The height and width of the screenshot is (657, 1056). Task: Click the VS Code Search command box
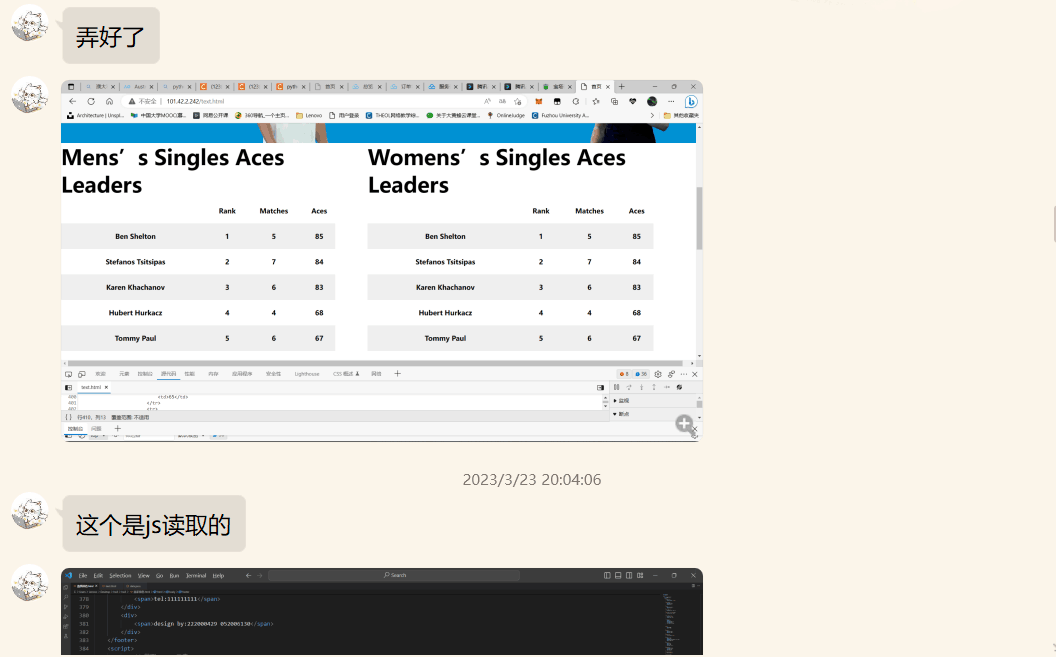394,575
